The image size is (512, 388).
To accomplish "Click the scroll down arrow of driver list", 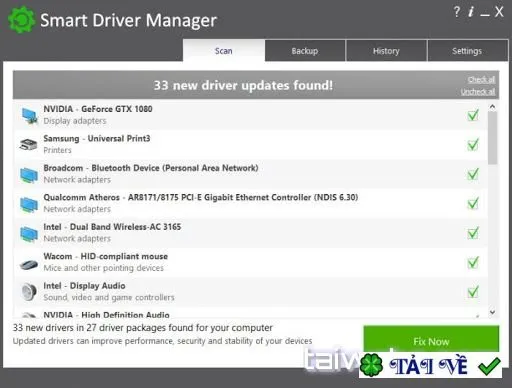I will [x=492, y=312].
